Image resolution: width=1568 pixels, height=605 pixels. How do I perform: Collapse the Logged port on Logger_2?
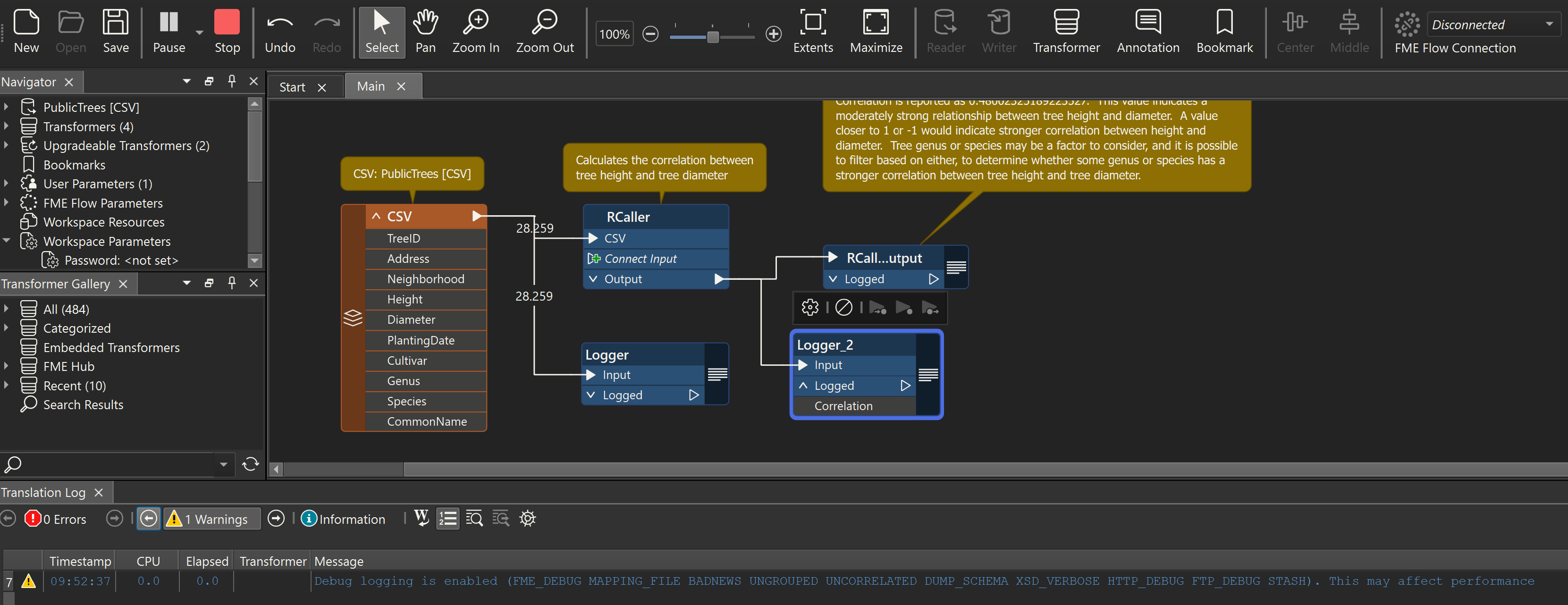pyautogui.click(x=803, y=385)
